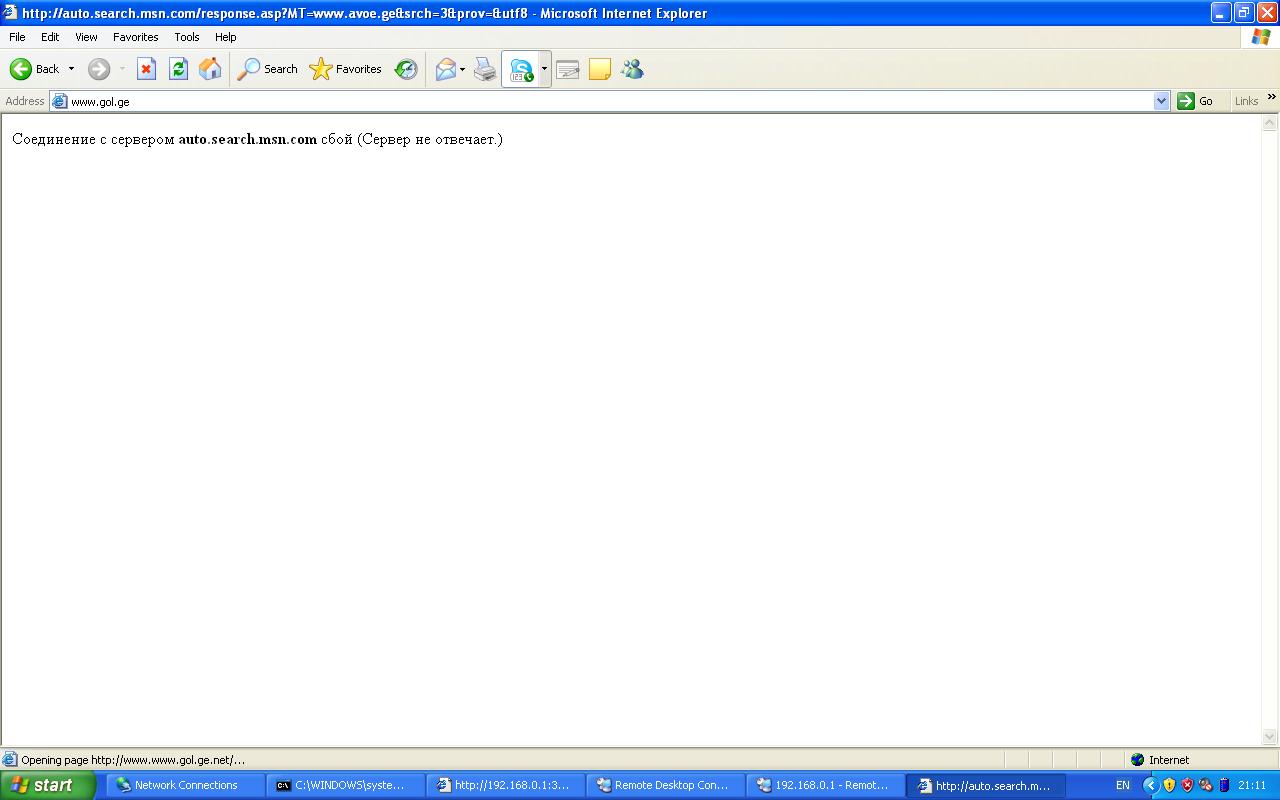
Task: Expand the address bar dropdown list
Action: 1161,101
